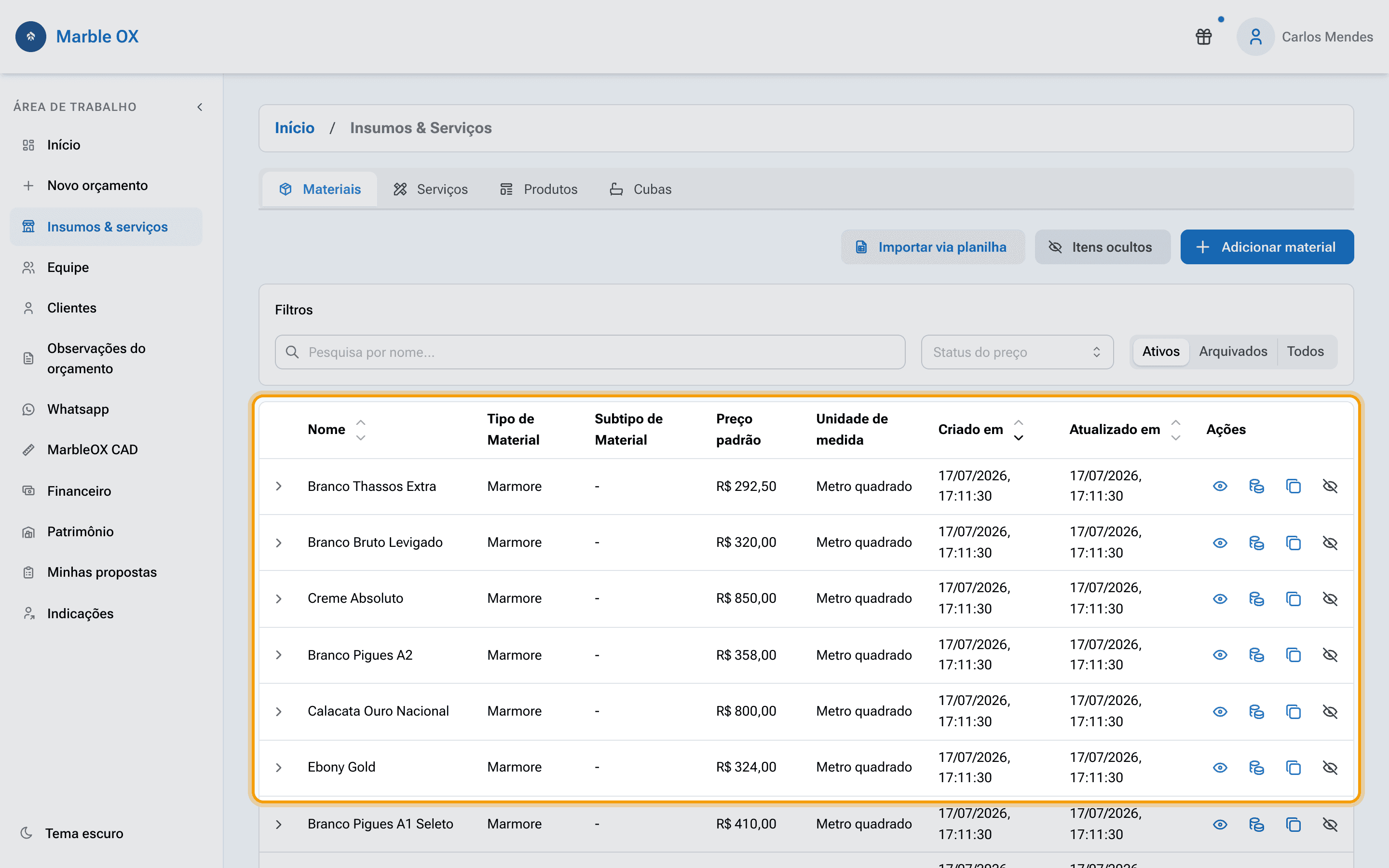
Task: Toggle Tema escuro dark mode
Action: coord(72,834)
